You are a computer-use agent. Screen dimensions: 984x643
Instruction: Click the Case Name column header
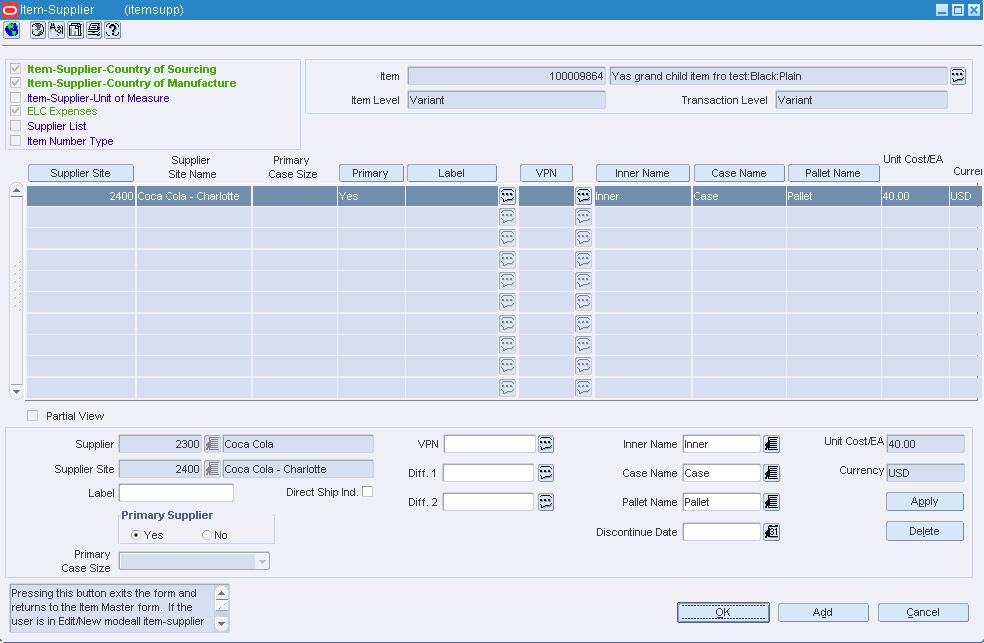739,173
